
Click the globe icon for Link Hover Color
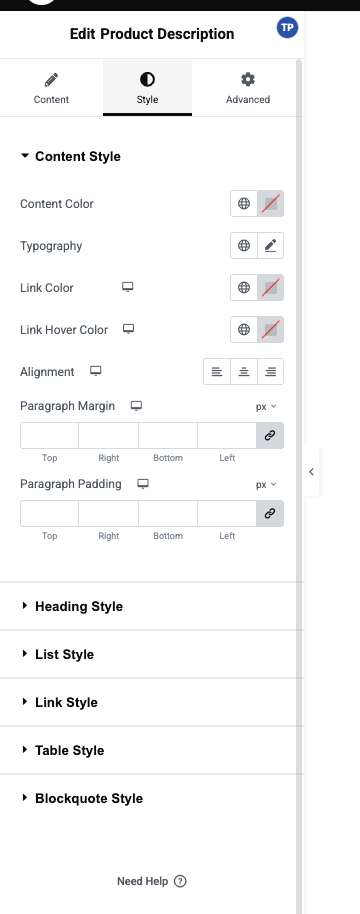click(244, 330)
